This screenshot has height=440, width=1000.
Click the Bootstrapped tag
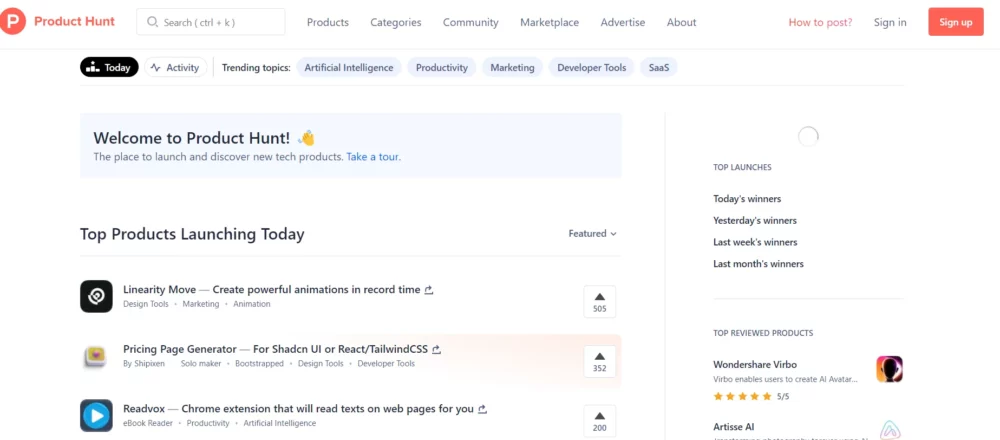click(260, 363)
